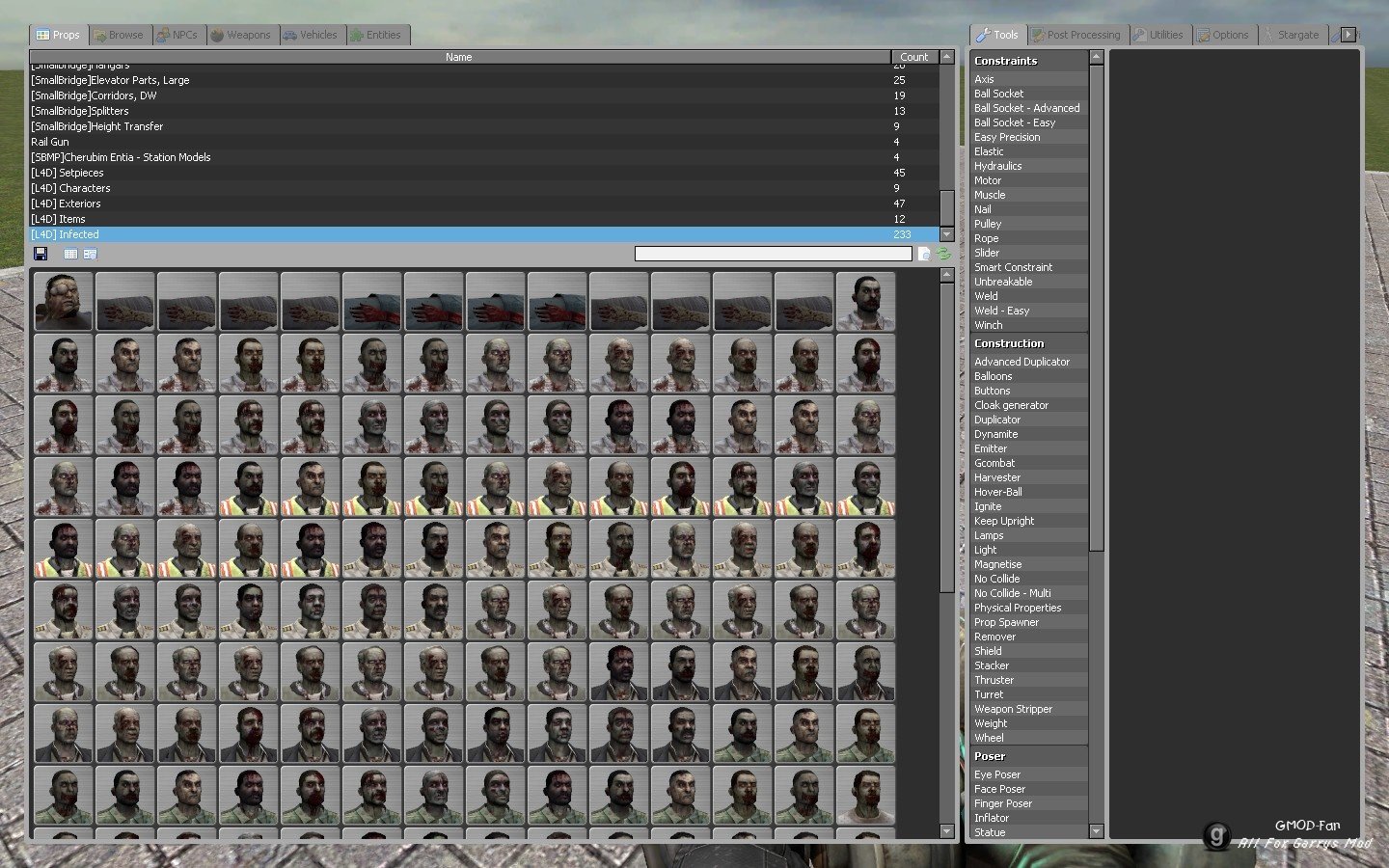The width and height of the screenshot is (1389, 868).
Task: Open the Post Processing tab
Action: point(1076,34)
